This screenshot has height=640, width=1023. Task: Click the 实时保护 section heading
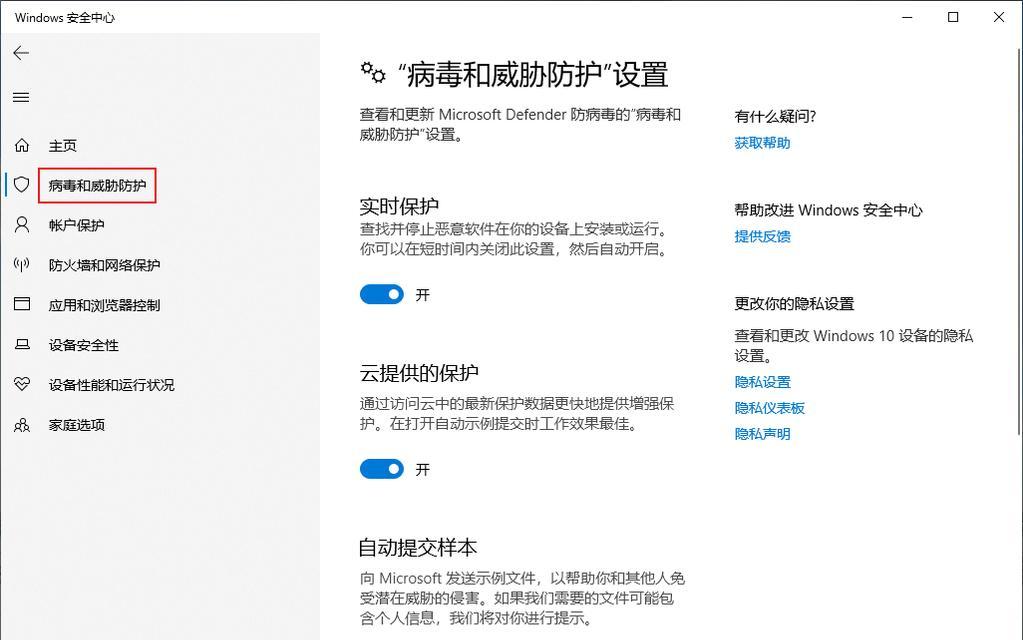[399, 206]
